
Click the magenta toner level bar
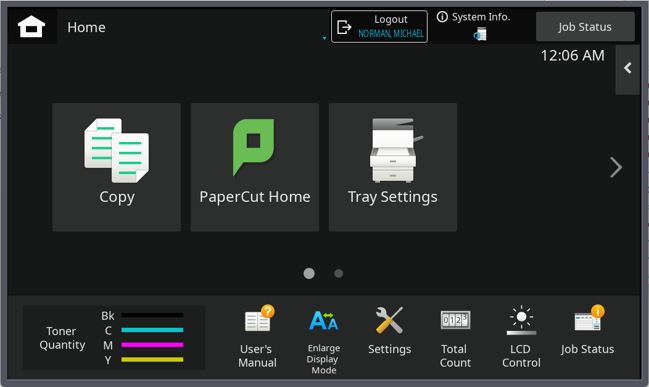152,344
